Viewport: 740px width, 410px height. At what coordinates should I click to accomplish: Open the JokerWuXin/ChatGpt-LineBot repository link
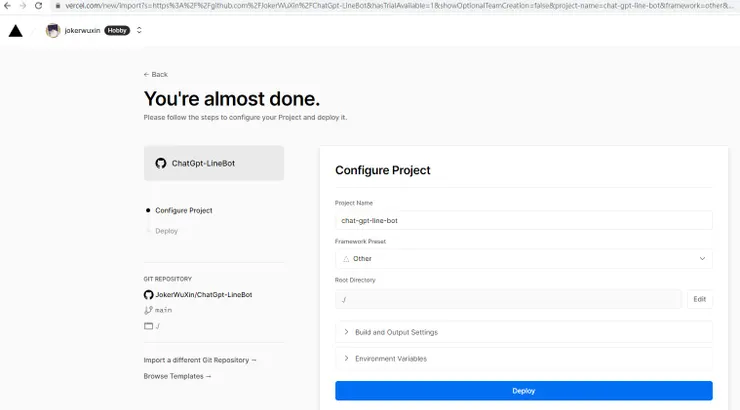[x=203, y=295]
